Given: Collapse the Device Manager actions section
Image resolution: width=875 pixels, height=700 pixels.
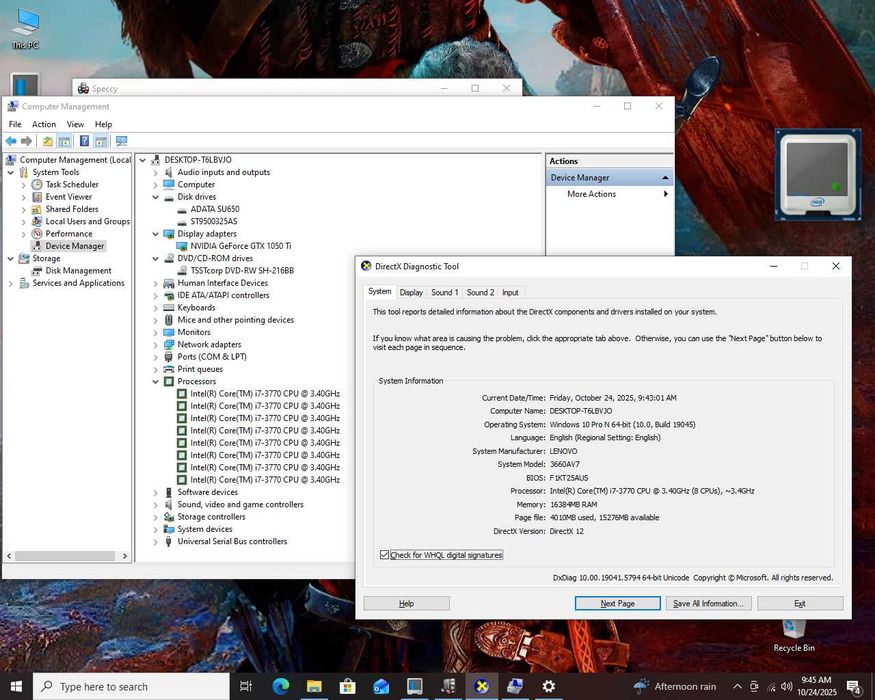Looking at the screenshot, I should pos(664,178).
